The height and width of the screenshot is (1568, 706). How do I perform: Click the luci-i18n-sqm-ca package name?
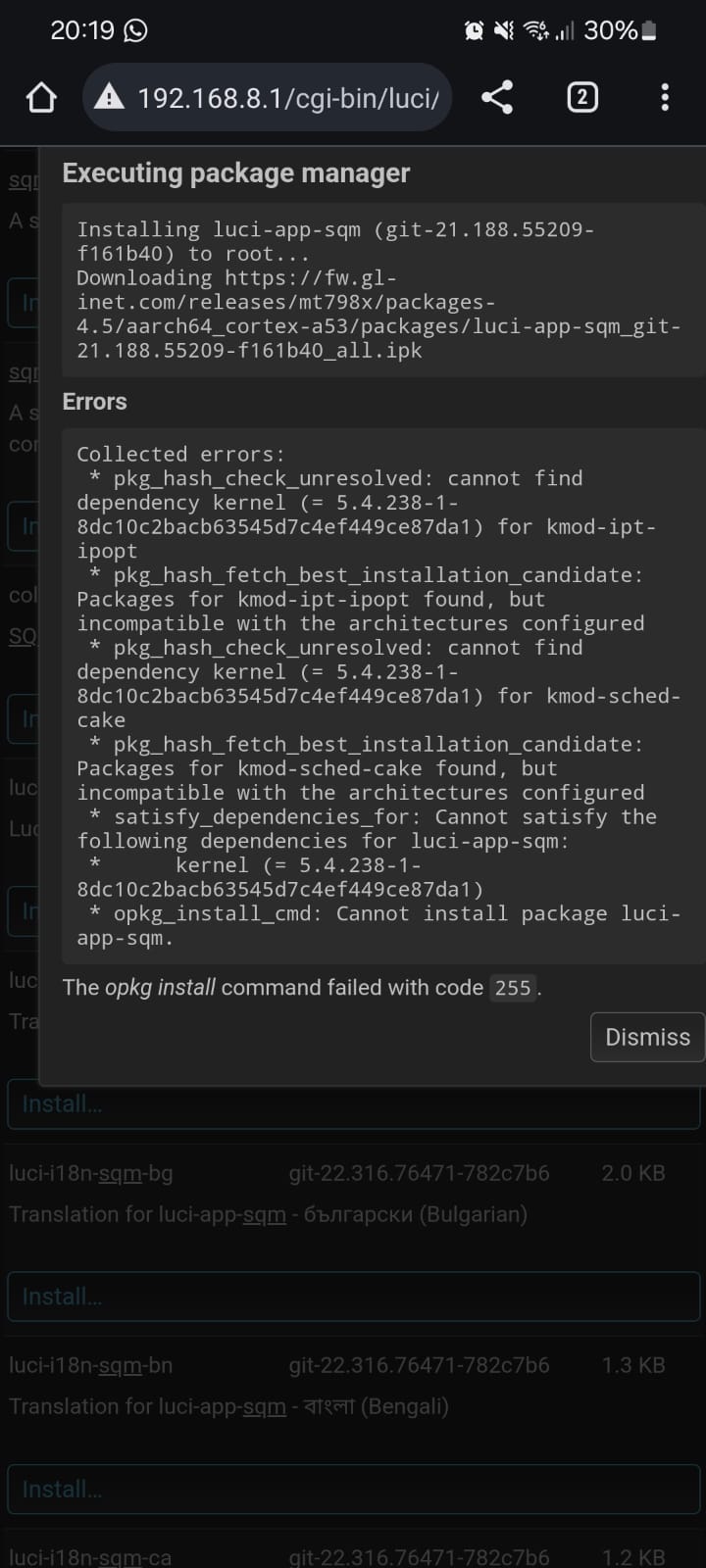point(90,1556)
